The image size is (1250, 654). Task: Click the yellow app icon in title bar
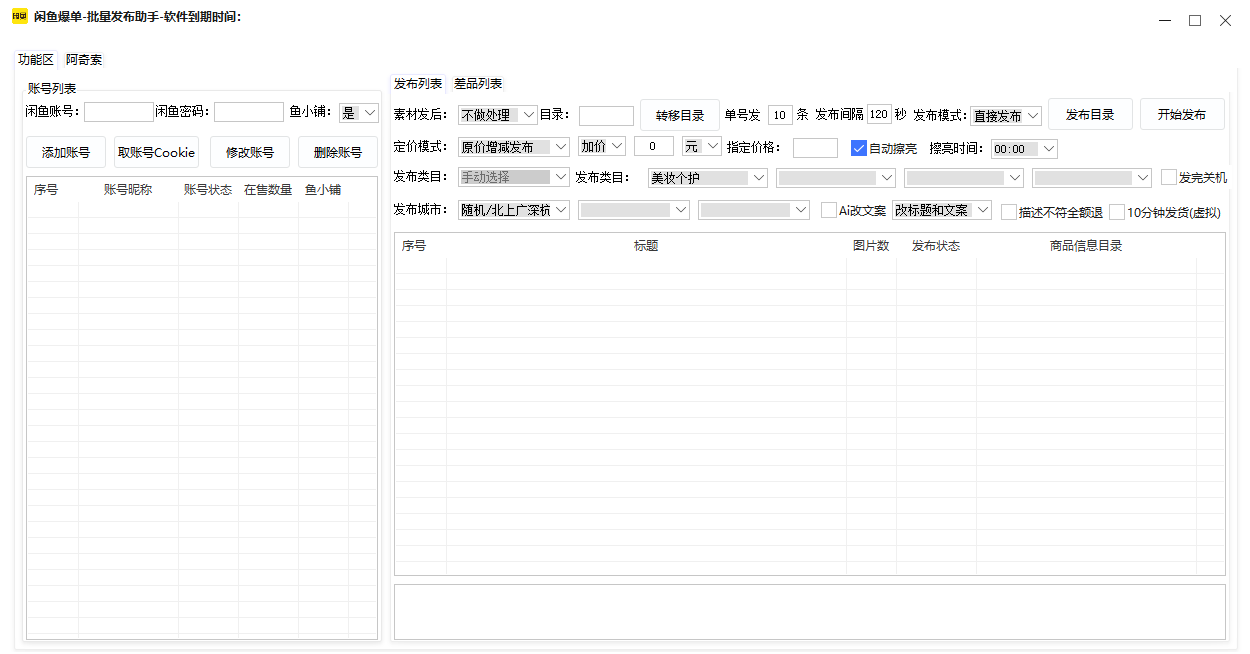point(19,17)
